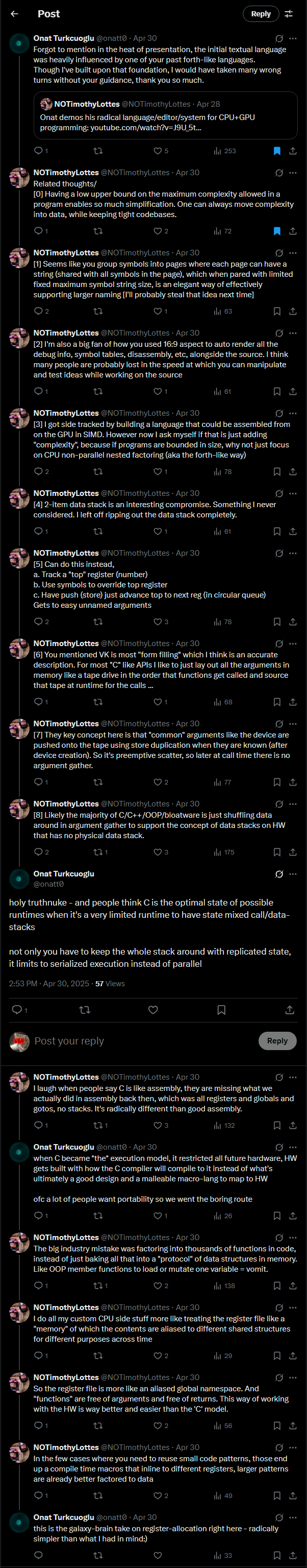307x1568 pixels.
Task: View analytics of the 175-view post
Action: 224,852
